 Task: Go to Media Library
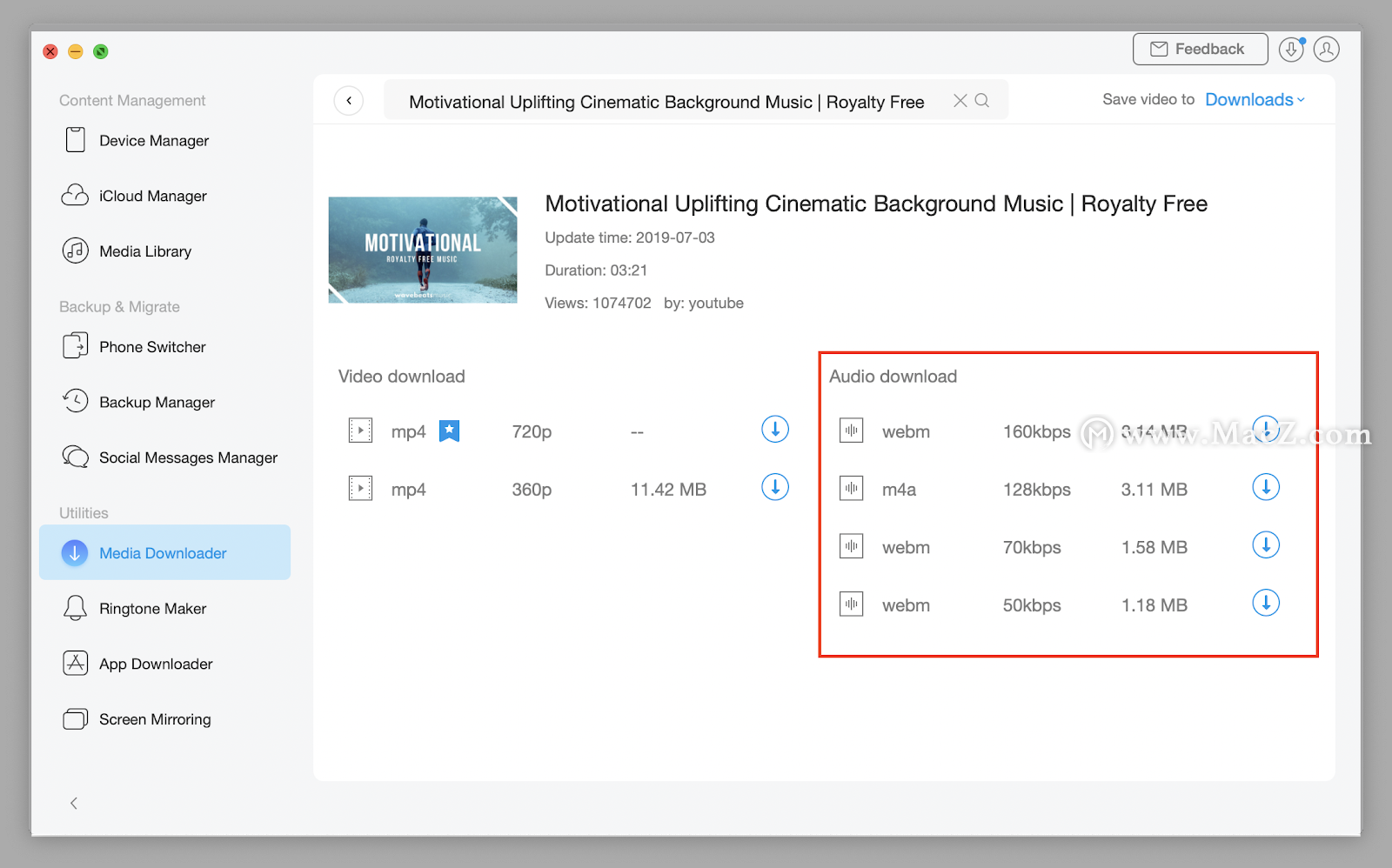tap(145, 251)
